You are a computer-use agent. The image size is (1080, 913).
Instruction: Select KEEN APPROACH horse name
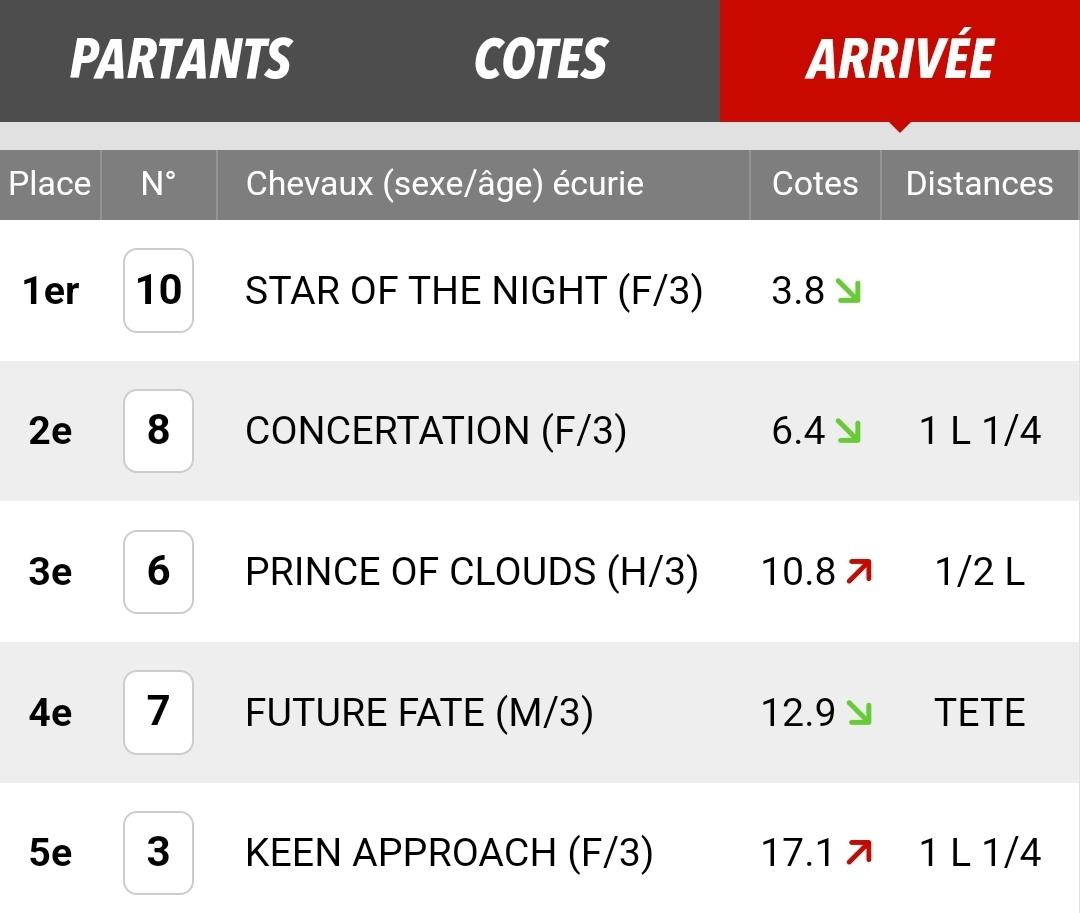pyautogui.click(x=401, y=852)
